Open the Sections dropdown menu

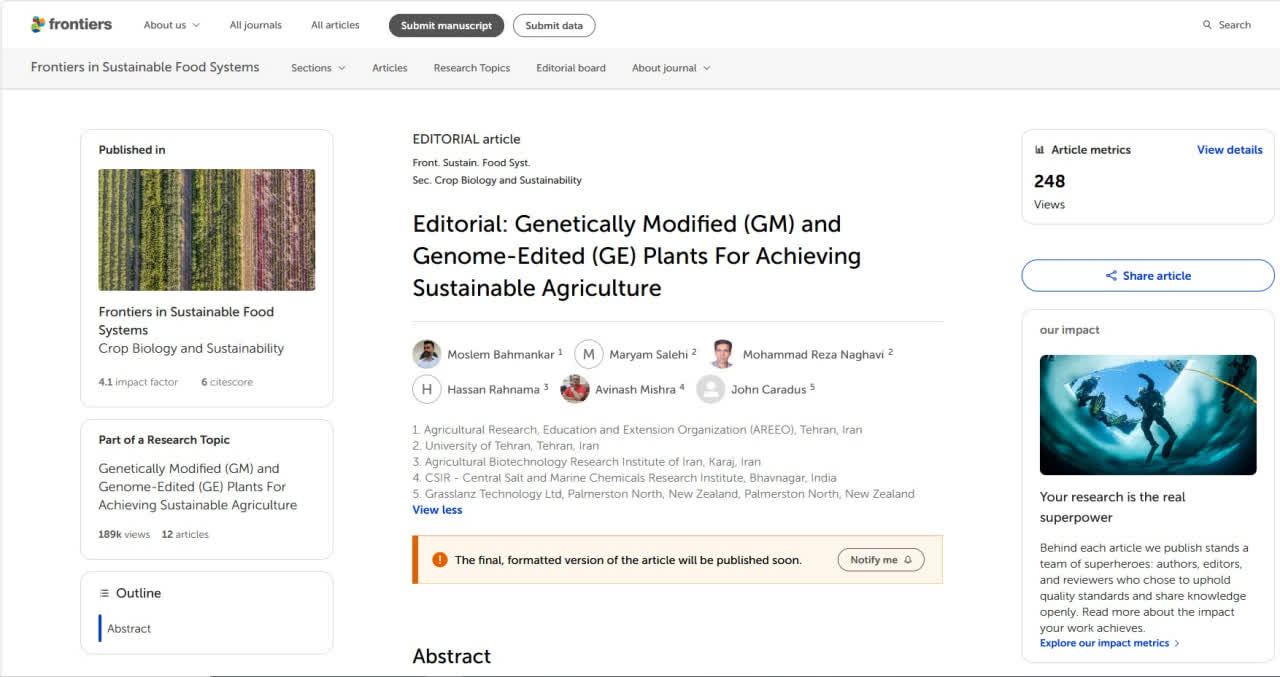[x=318, y=68]
